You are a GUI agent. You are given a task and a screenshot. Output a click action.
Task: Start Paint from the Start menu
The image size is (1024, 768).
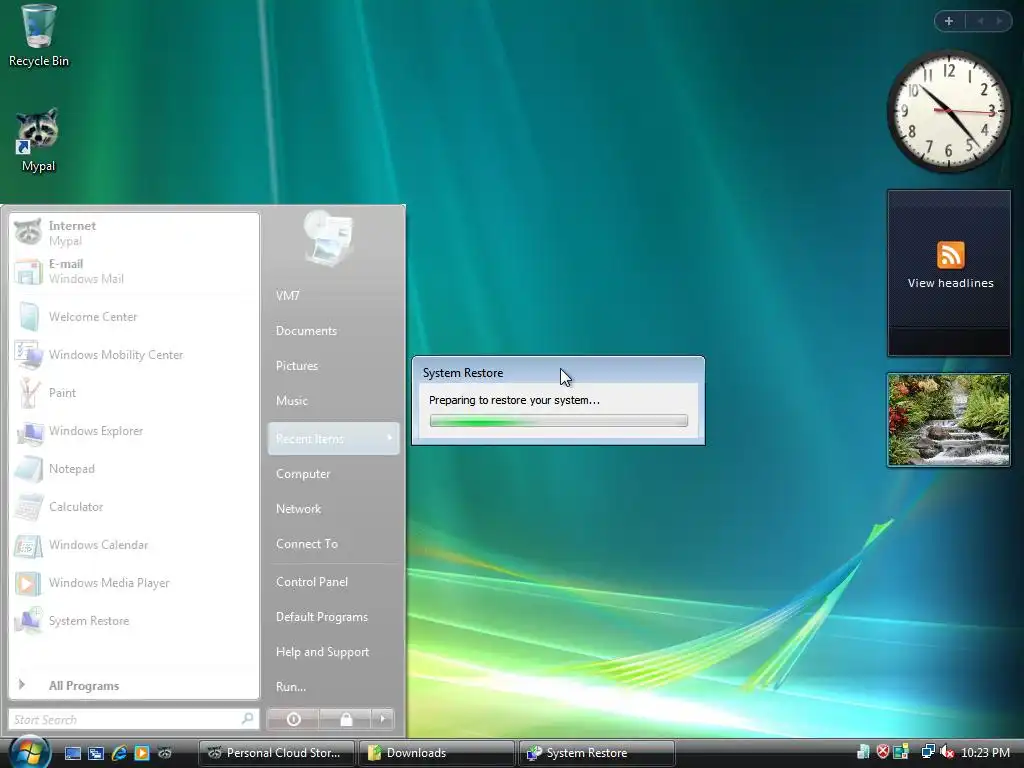coord(134,392)
